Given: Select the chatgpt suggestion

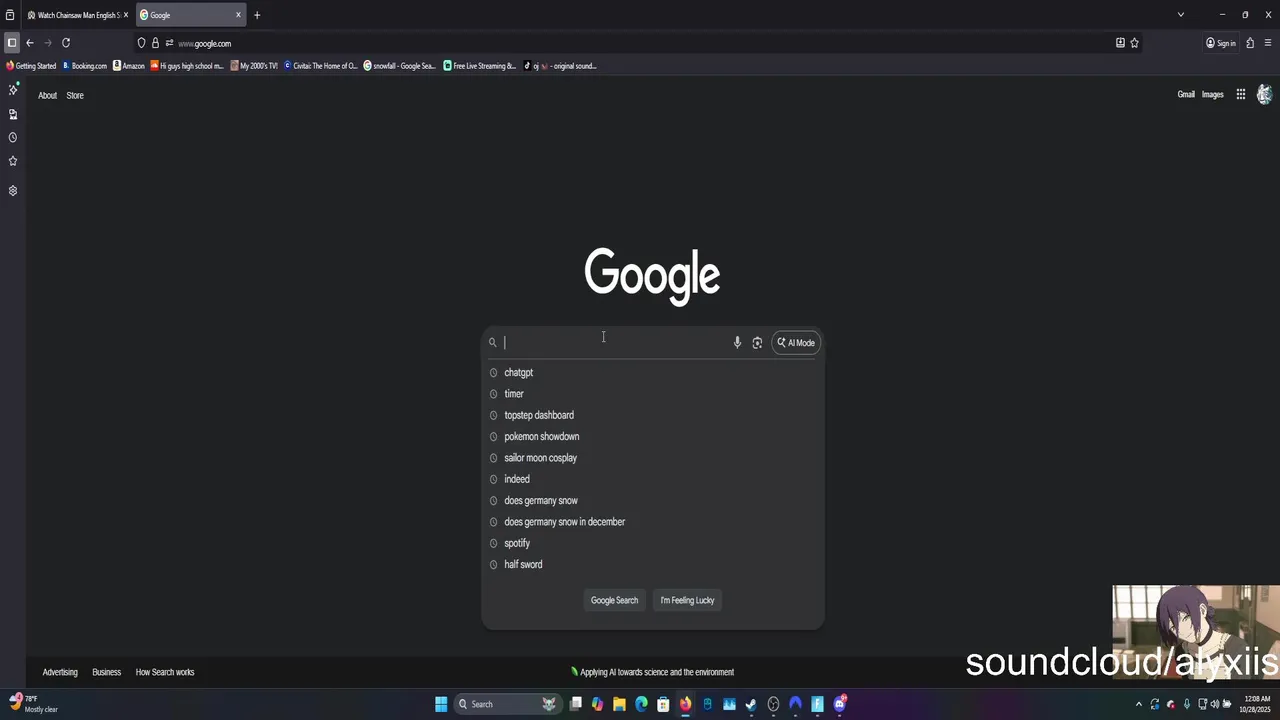Looking at the screenshot, I should pyautogui.click(x=653, y=373).
